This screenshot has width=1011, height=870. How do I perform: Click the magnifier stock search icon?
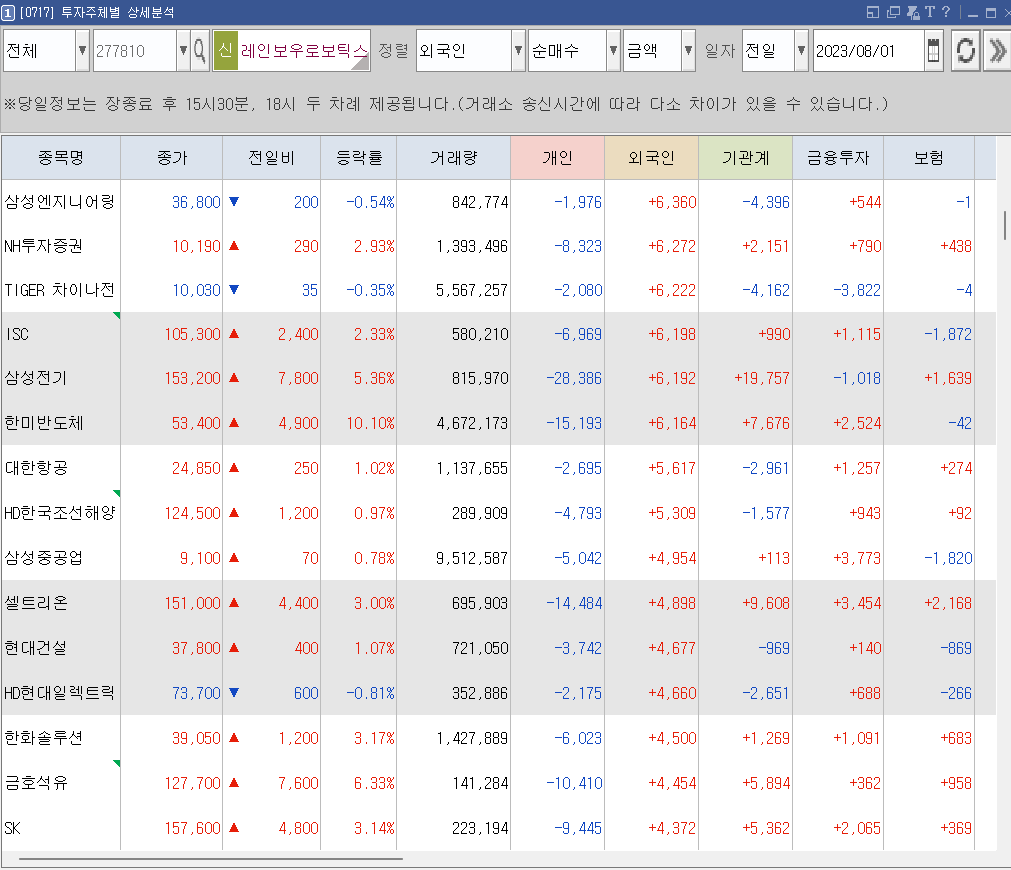[200, 50]
